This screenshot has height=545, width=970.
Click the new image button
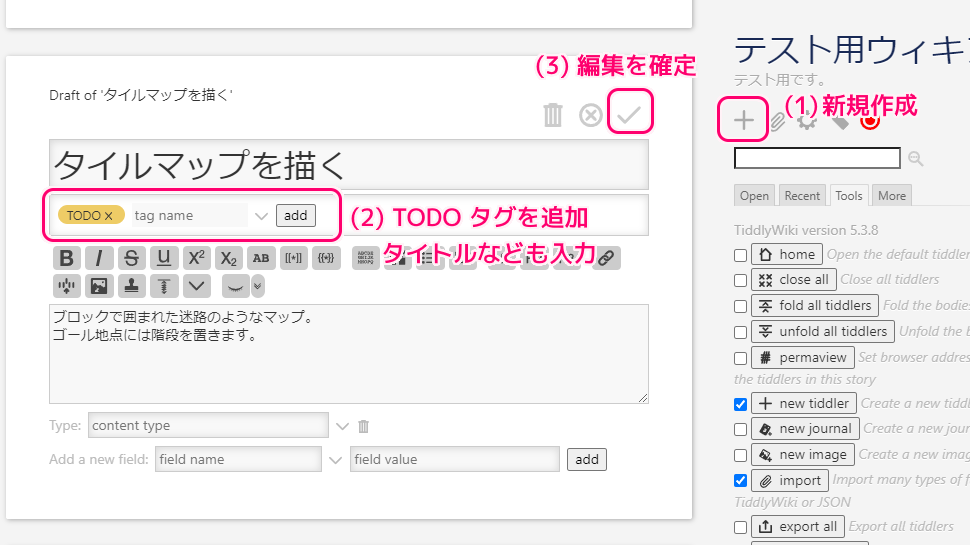[803, 455]
